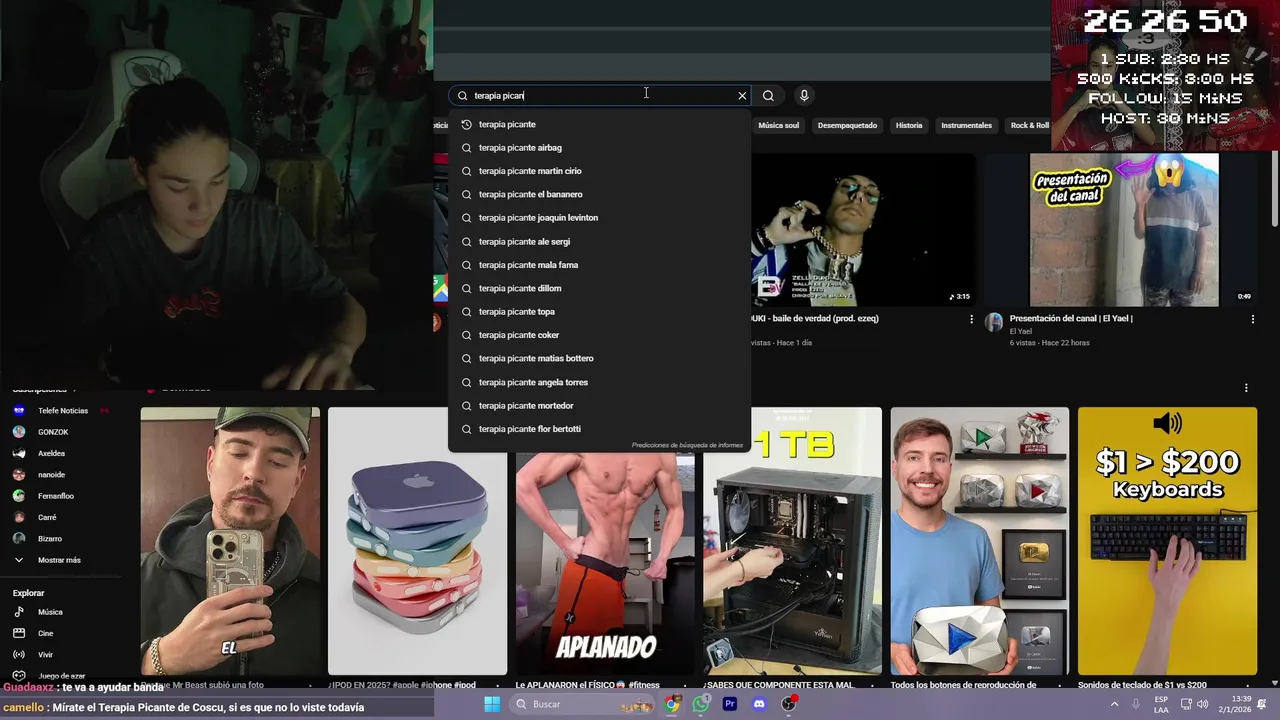The width and height of the screenshot is (1280, 720).
Task: Open the DUKI 'baile de verdad' video thumbnail
Action: (x=863, y=229)
